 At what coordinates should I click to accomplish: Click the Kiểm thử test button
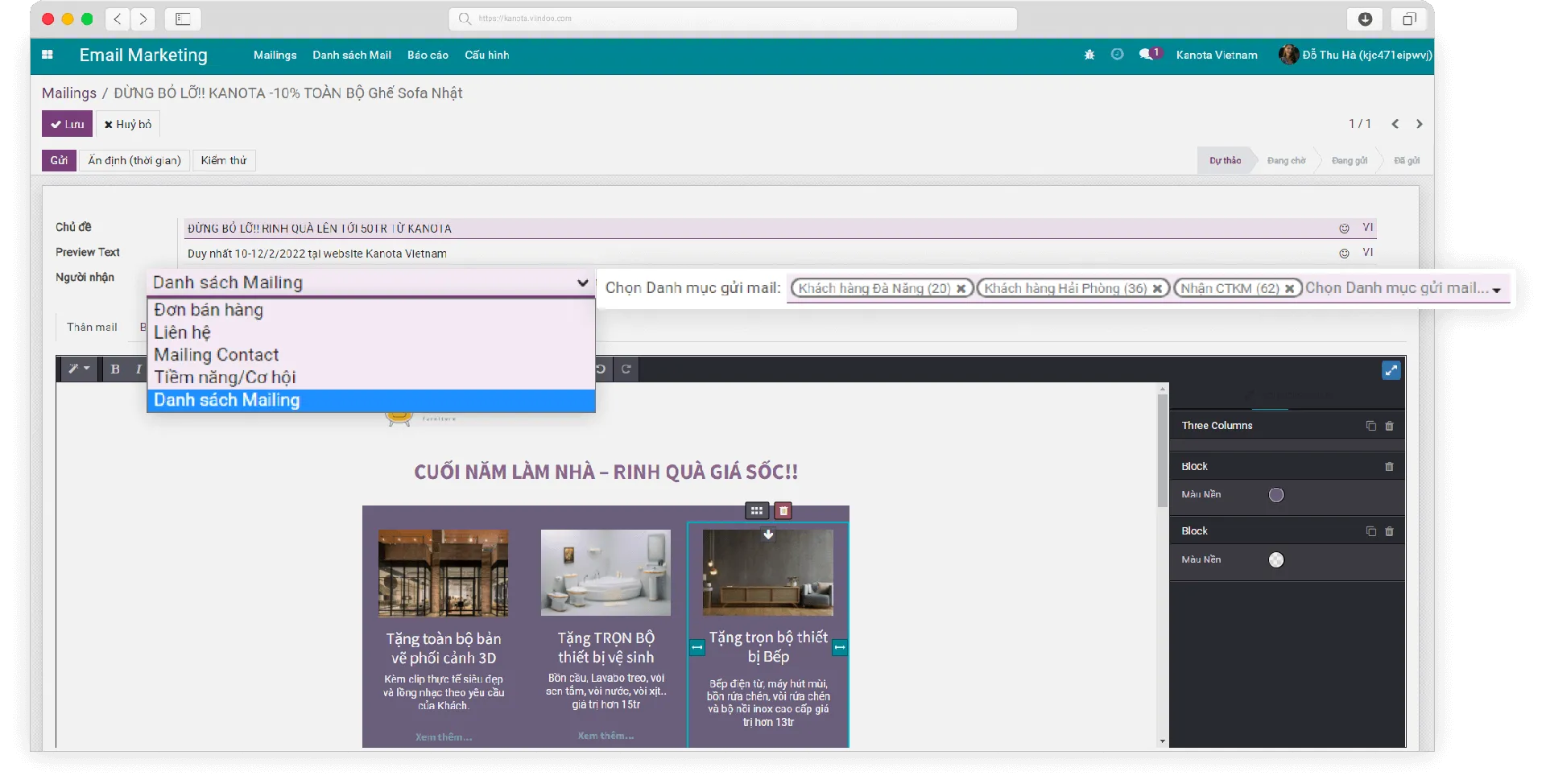pyautogui.click(x=224, y=160)
